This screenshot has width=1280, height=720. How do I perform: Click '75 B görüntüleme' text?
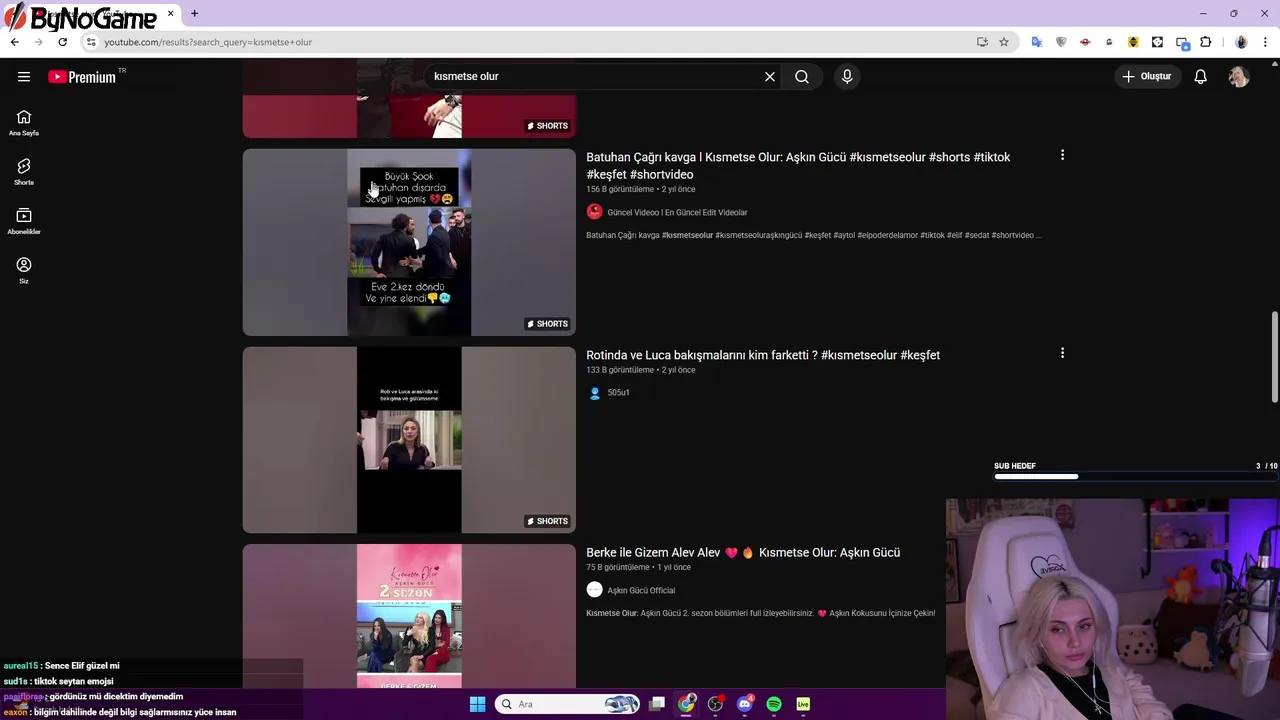618,568
